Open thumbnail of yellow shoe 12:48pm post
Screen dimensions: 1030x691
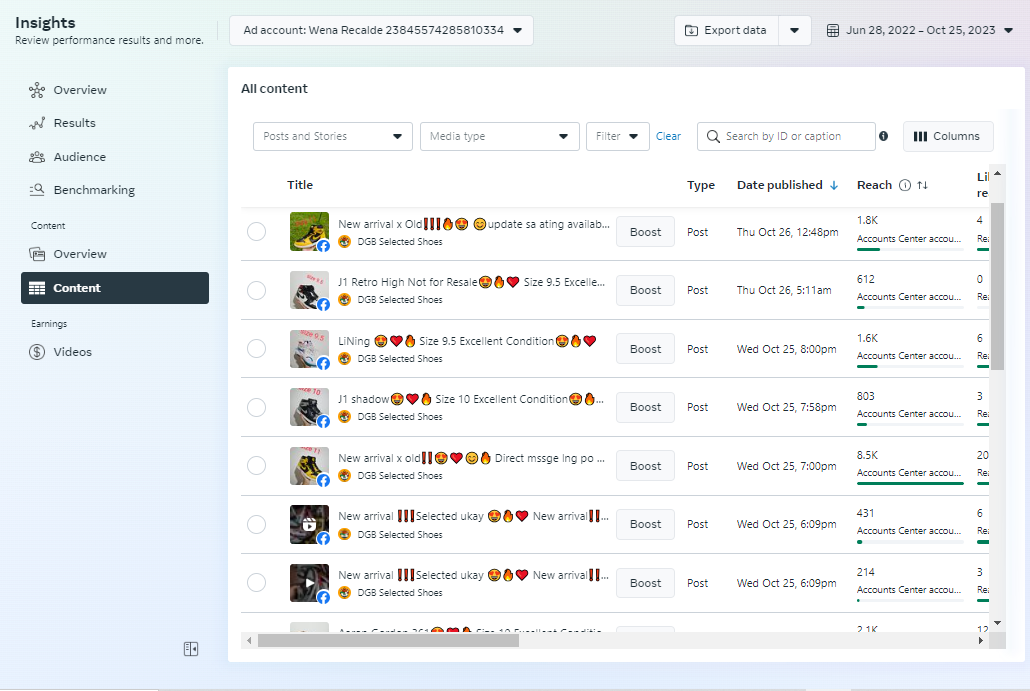pyautogui.click(x=309, y=231)
